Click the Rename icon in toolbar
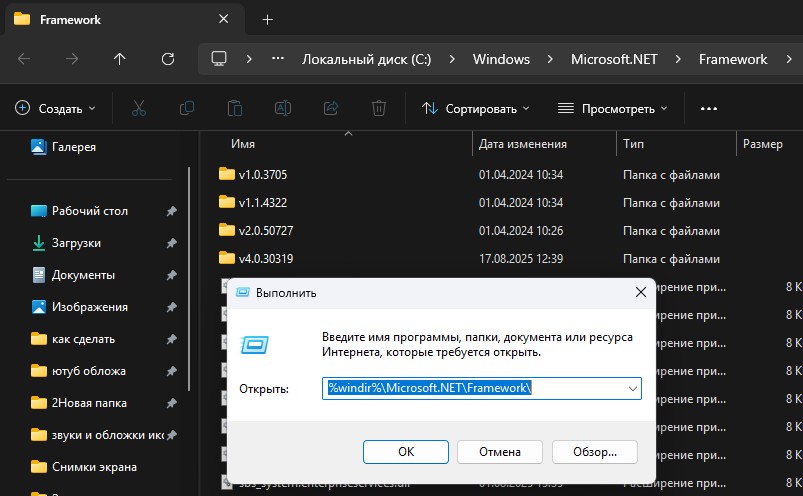This screenshot has width=803, height=496. tap(283, 108)
